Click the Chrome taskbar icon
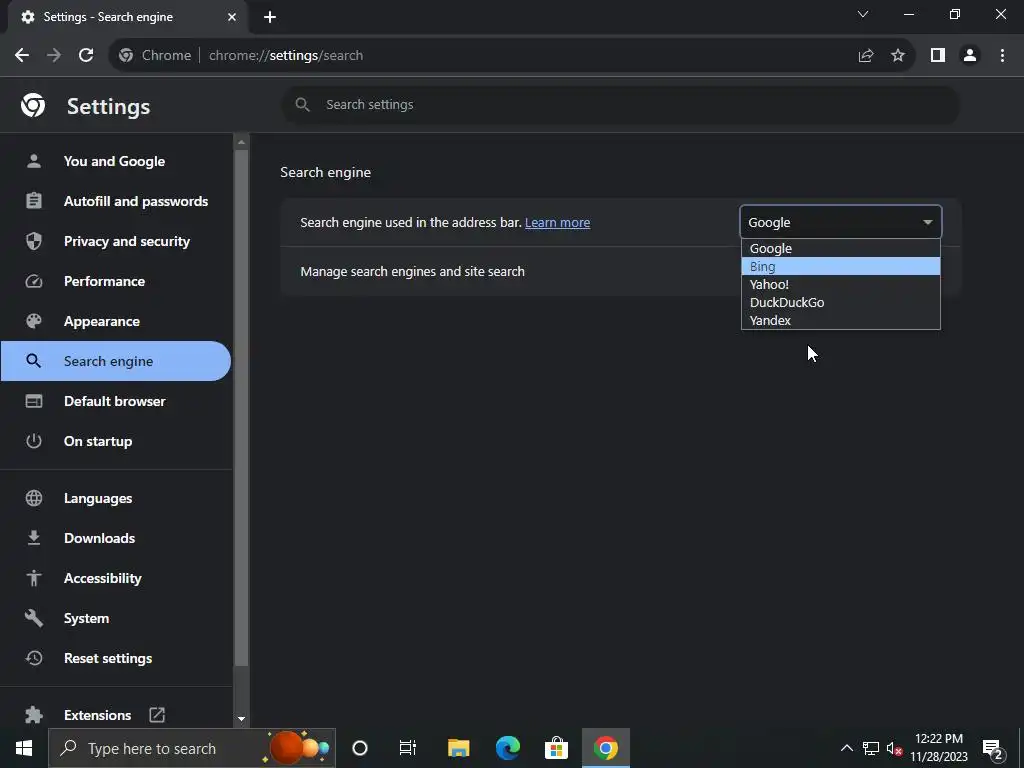This screenshot has width=1024, height=768. point(605,748)
